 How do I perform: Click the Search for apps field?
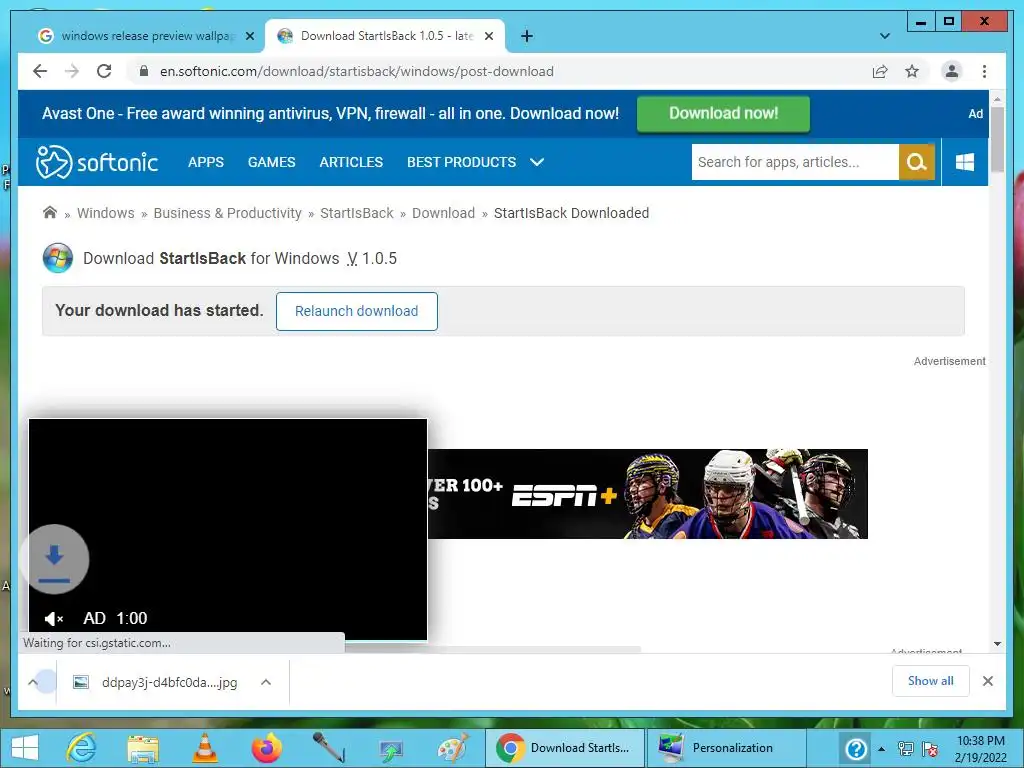tap(795, 162)
